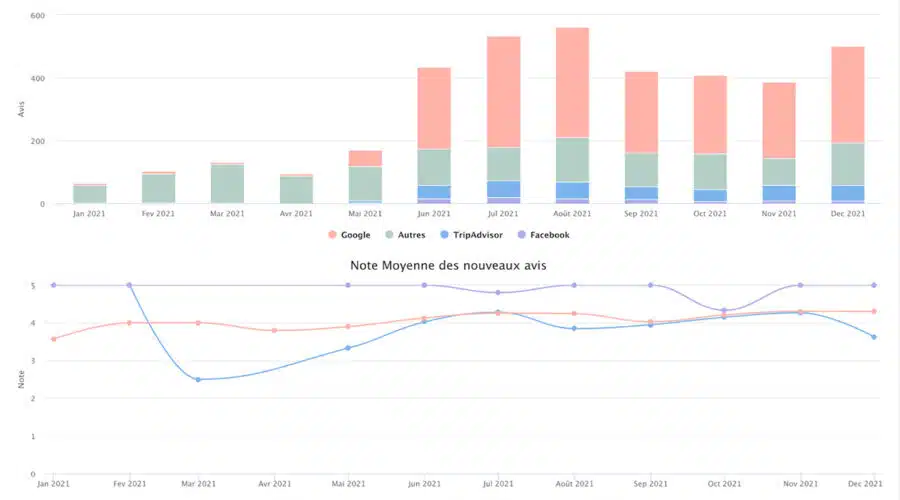Select TripAdvisor line point at Mai 2021
The image size is (900, 500).
pos(348,348)
